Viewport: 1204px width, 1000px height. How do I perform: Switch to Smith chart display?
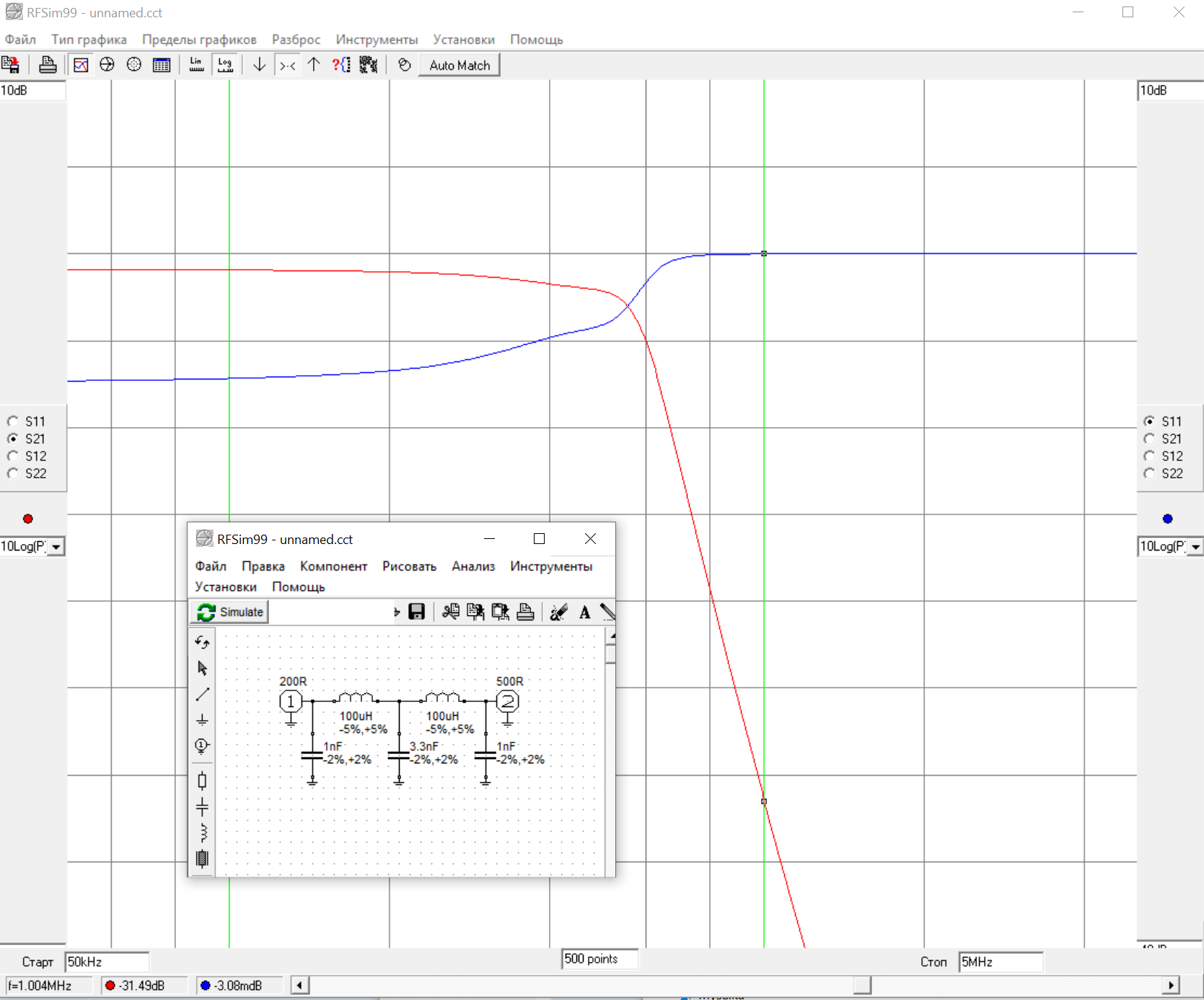click(107, 65)
